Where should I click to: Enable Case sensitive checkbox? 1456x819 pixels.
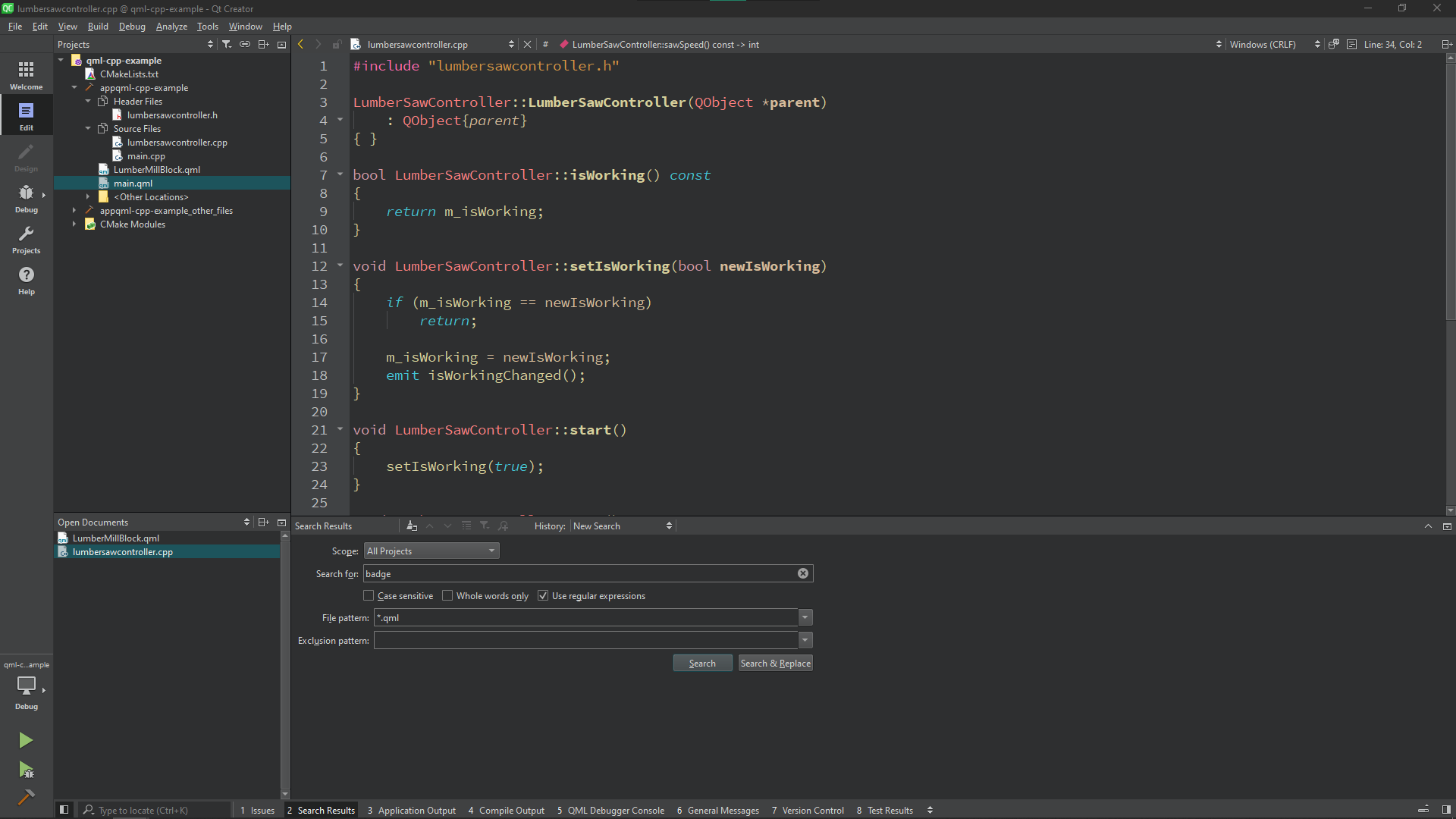pyautogui.click(x=369, y=596)
